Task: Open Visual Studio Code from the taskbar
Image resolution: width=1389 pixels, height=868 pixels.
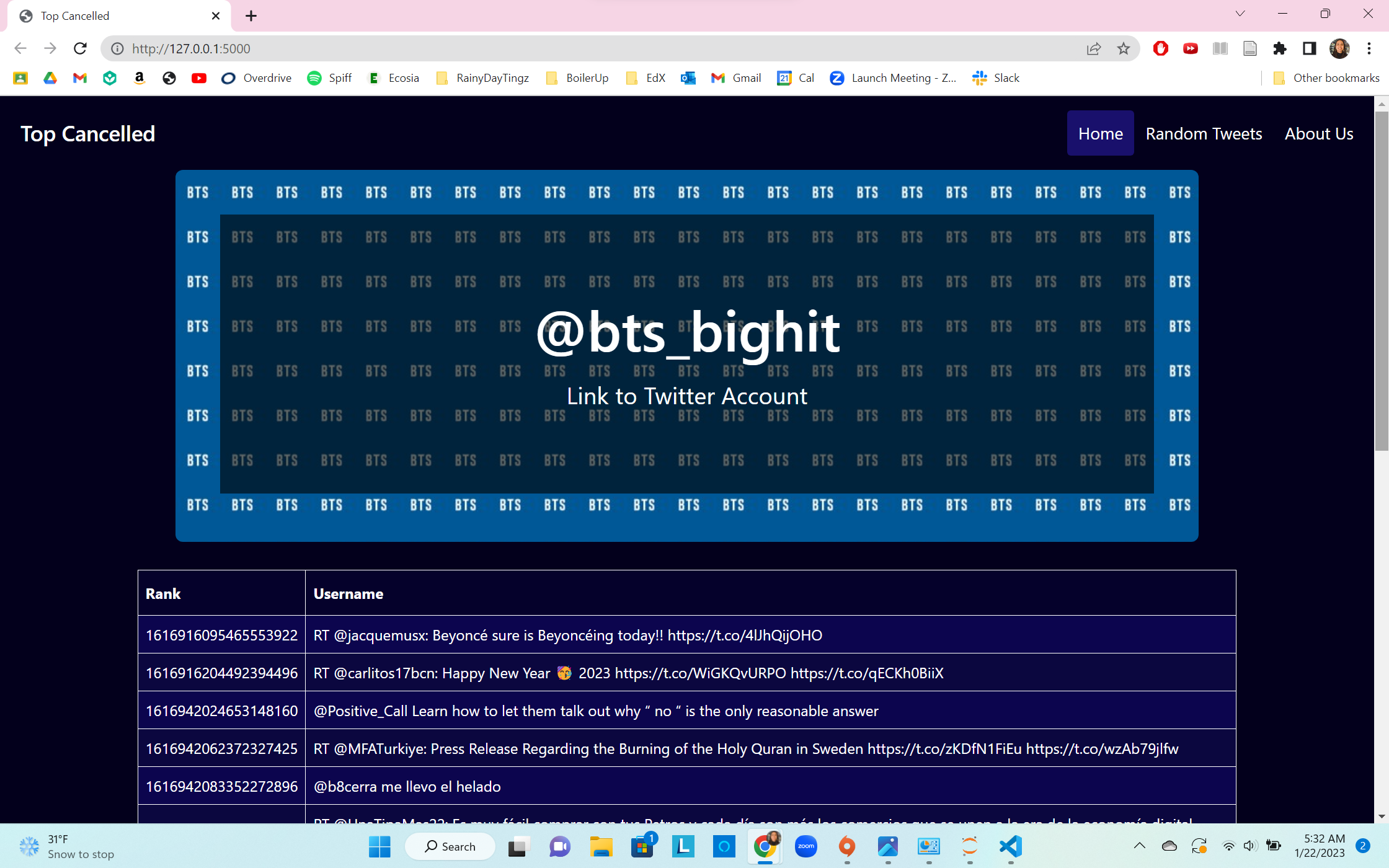Action: 1010,846
